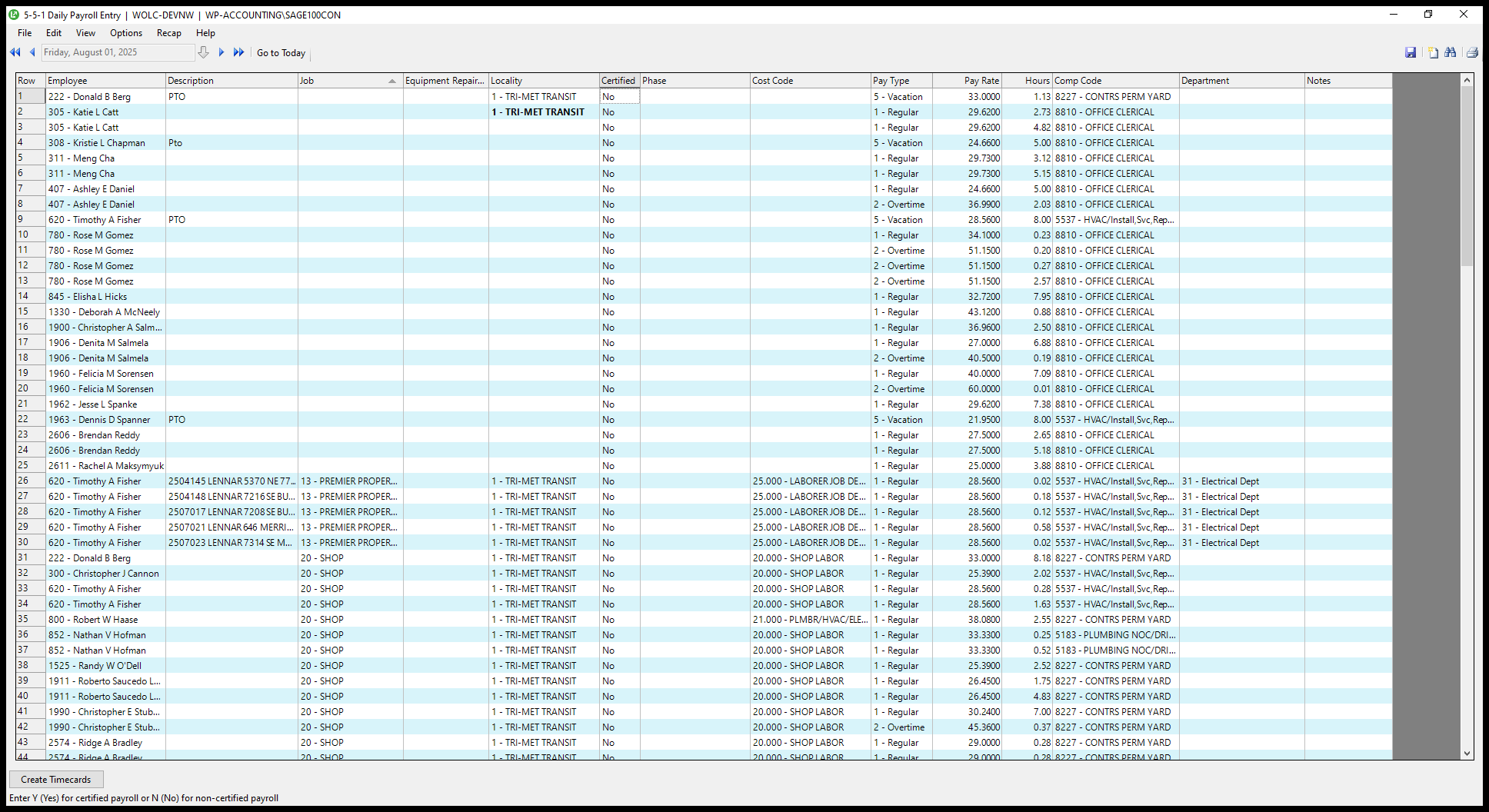Select Certified cell in row 1
Screen dimensions: 1489x812
click(x=619, y=97)
